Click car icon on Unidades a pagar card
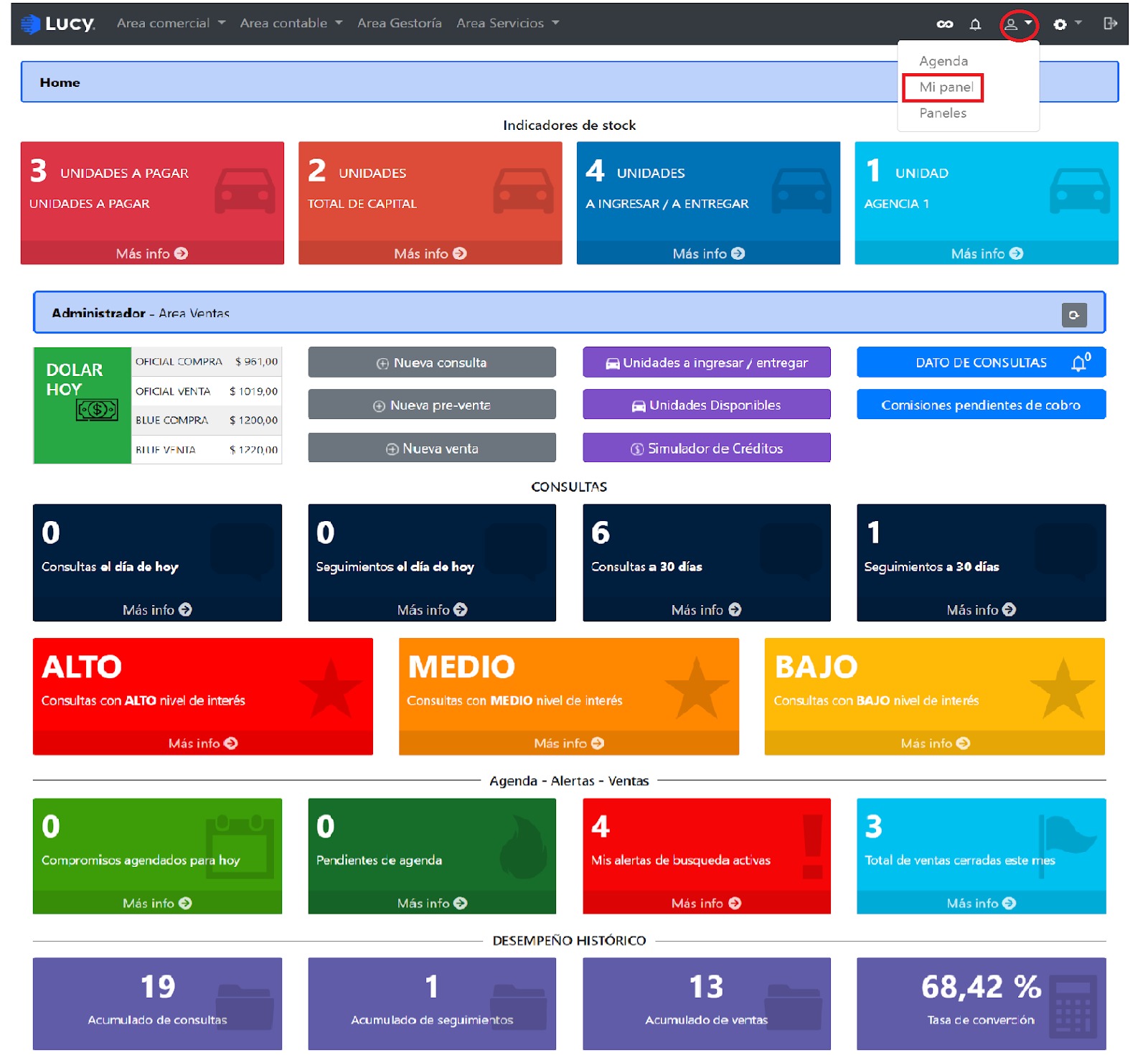 tap(245, 190)
